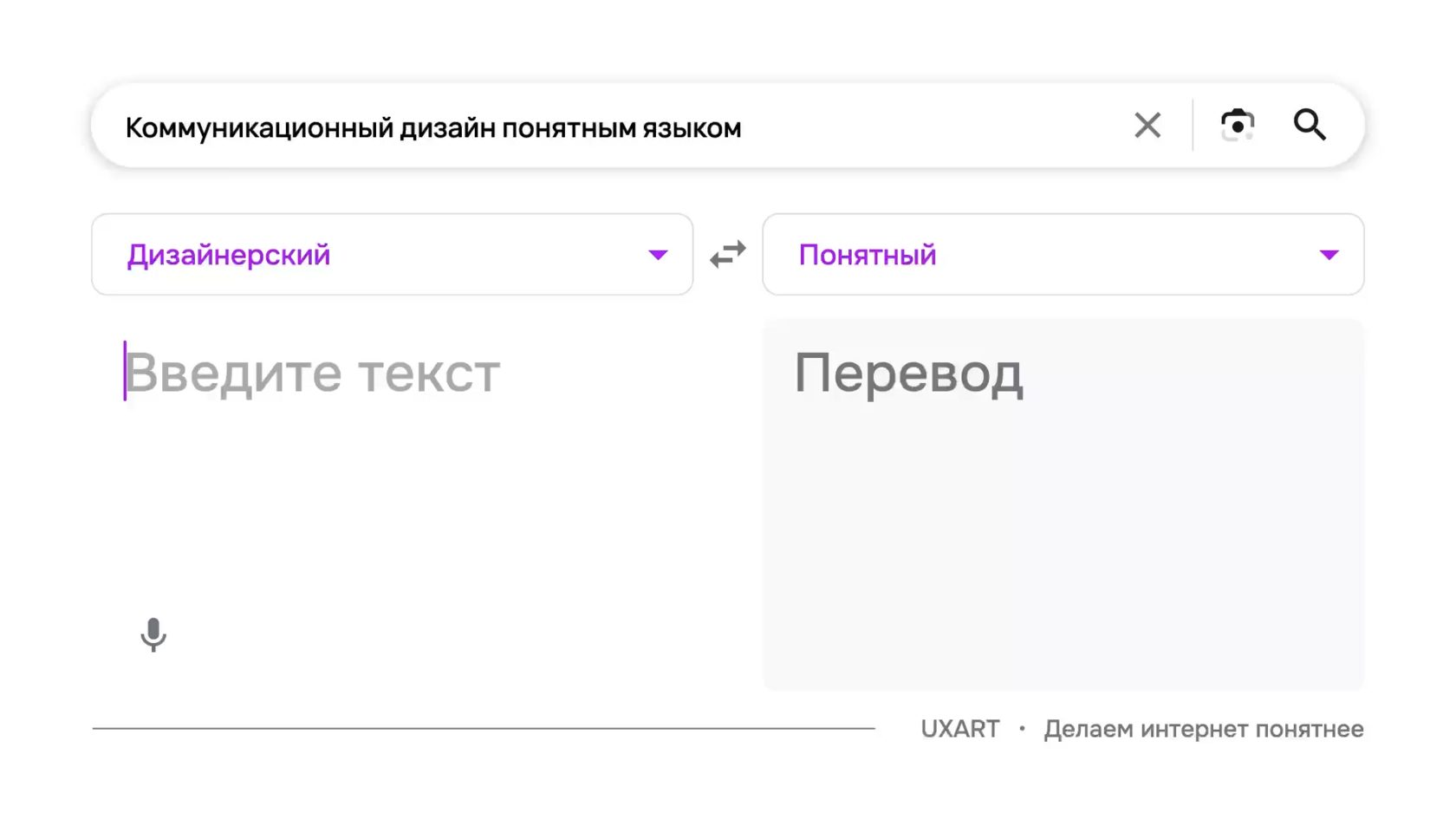Select the Перевод placeholder in the output panel
The width and height of the screenshot is (1456, 819).
(908, 374)
